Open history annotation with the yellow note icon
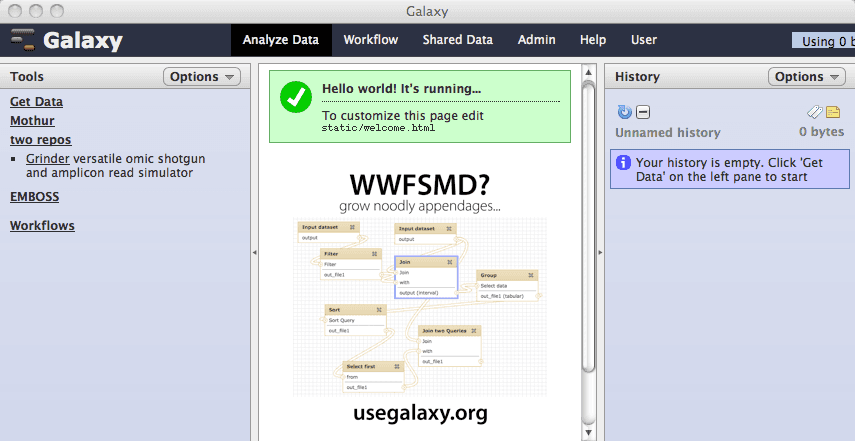 832,112
